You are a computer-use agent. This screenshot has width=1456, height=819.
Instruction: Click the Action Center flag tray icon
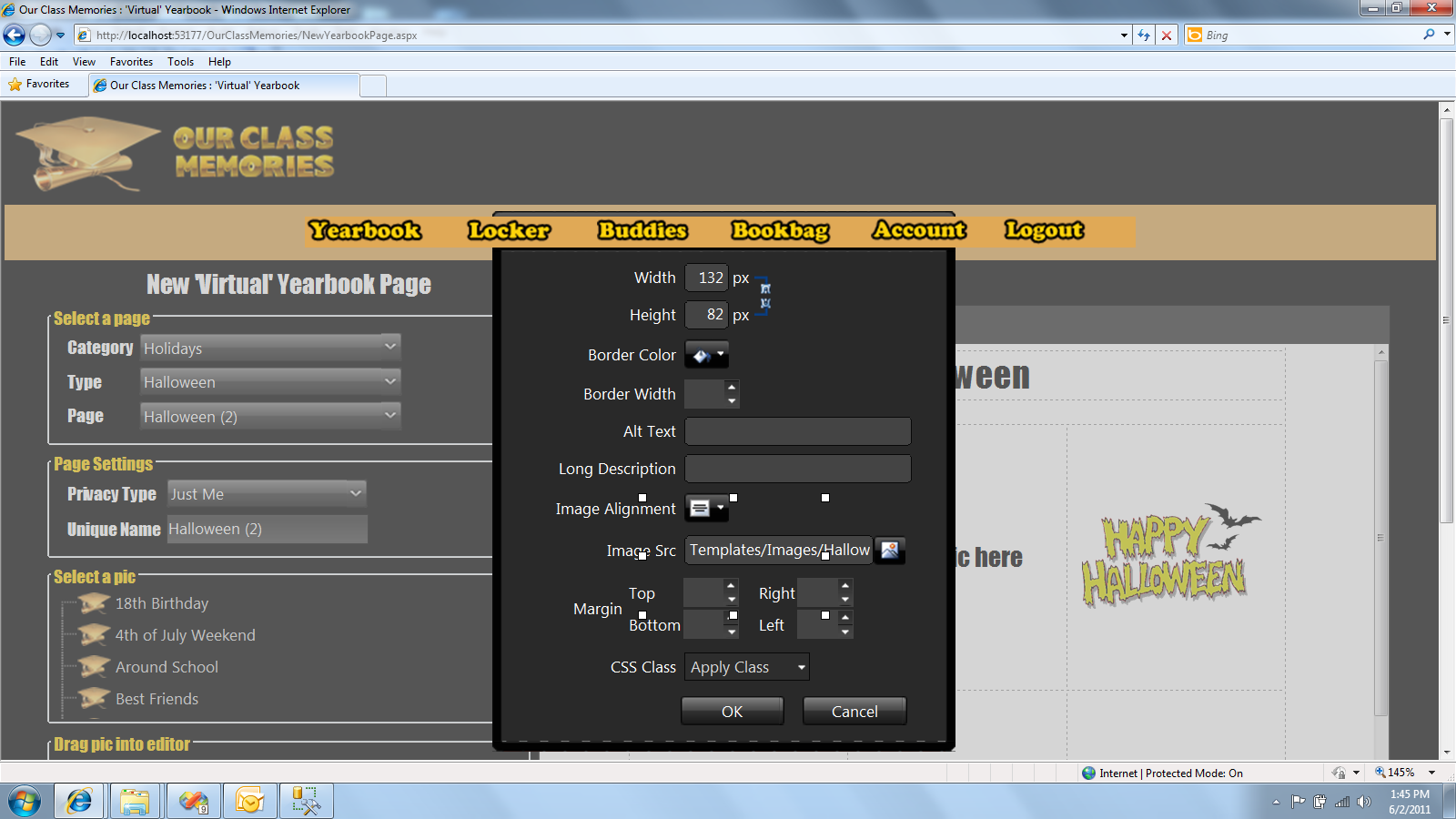[x=1298, y=802]
